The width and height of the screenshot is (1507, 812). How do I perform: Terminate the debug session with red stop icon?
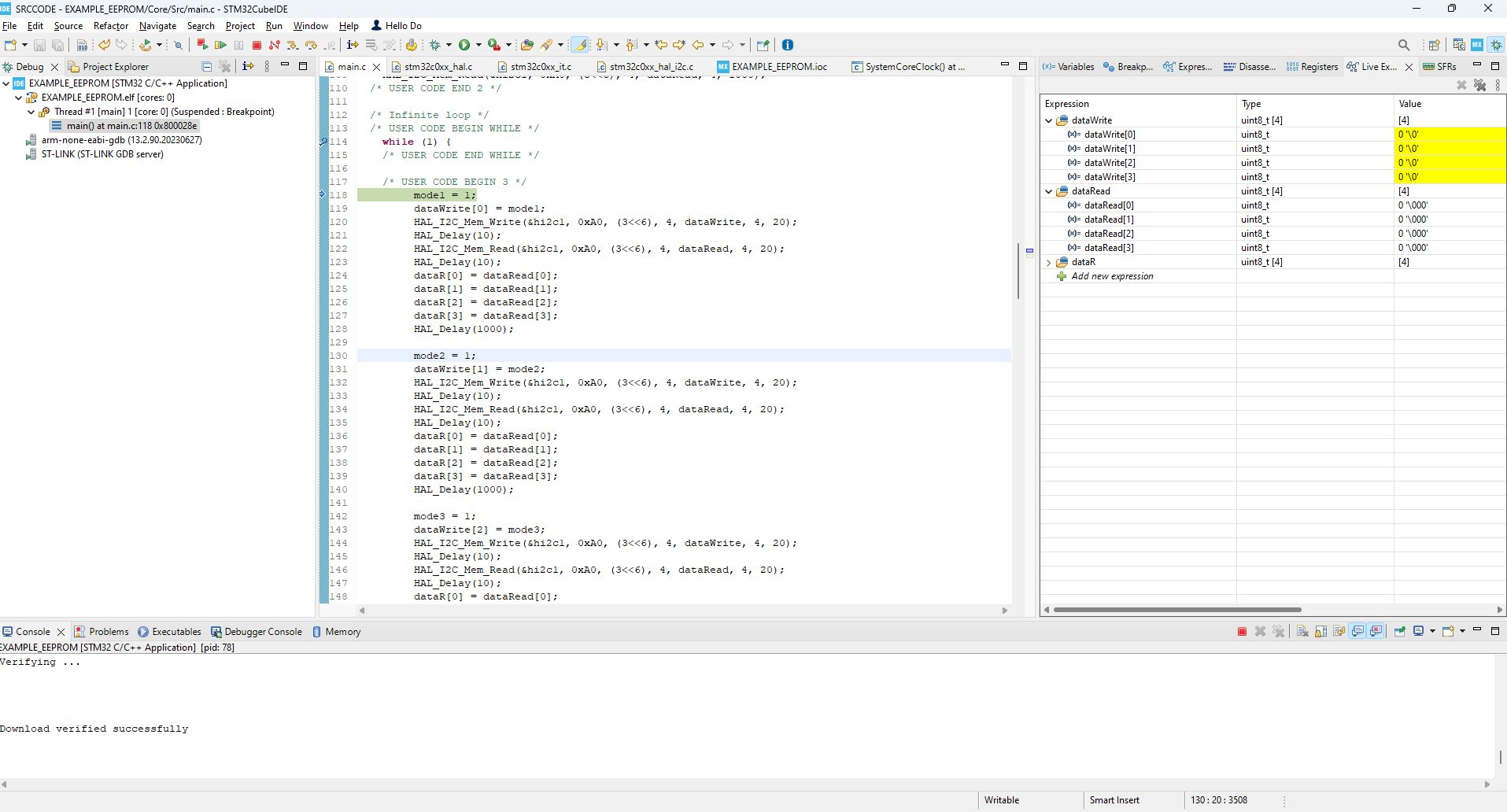[x=257, y=46]
